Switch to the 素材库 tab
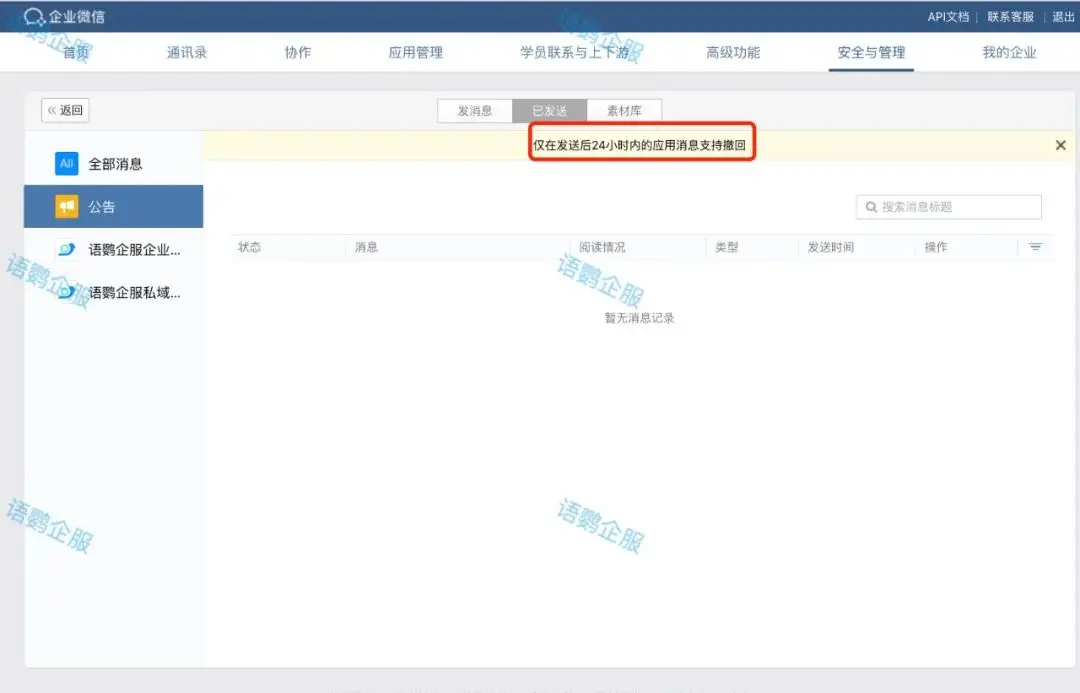Image resolution: width=1080 pixels, height=693 pixels. click(x=624, y=111)
